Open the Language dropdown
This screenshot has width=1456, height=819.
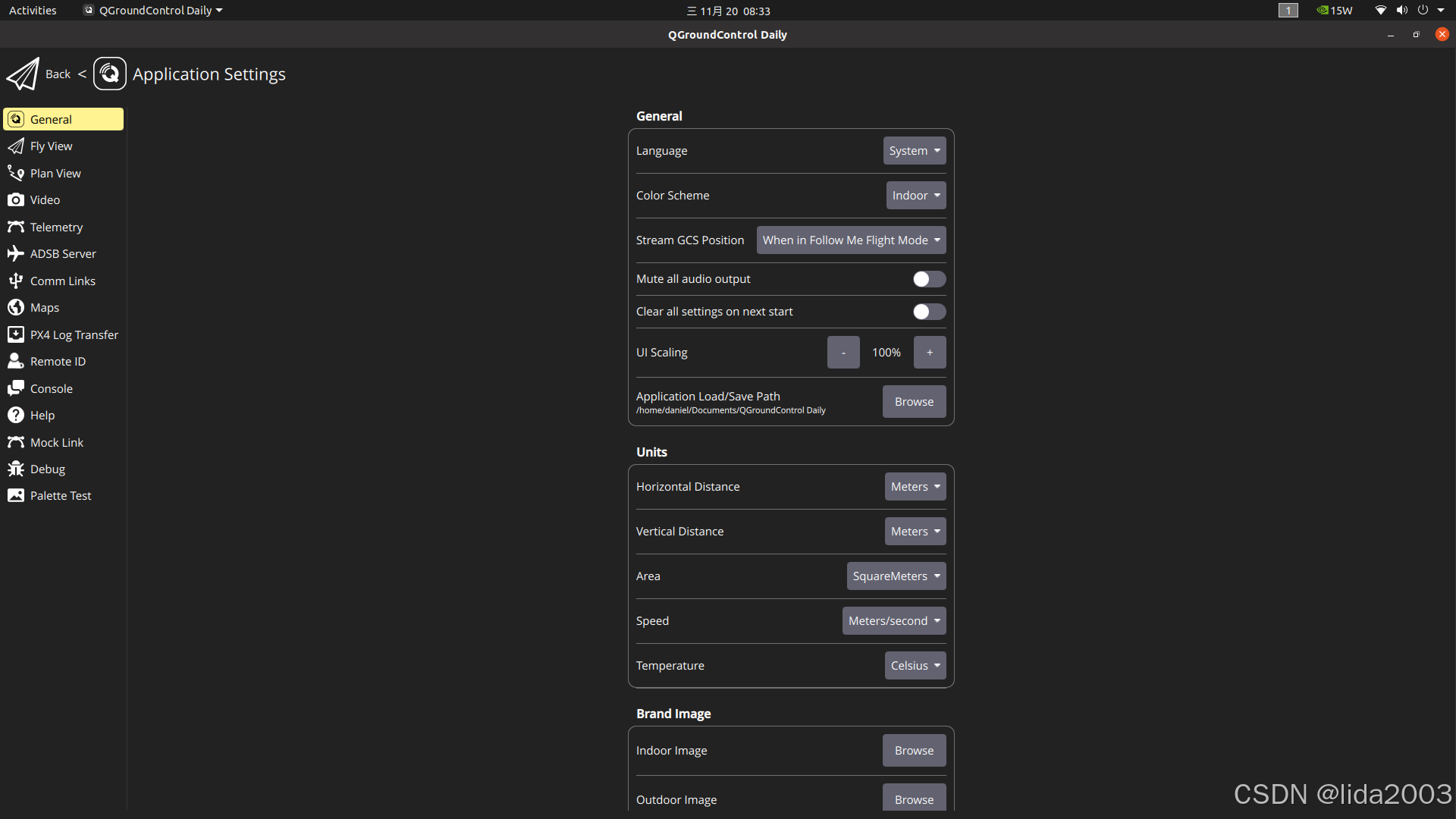915,151
